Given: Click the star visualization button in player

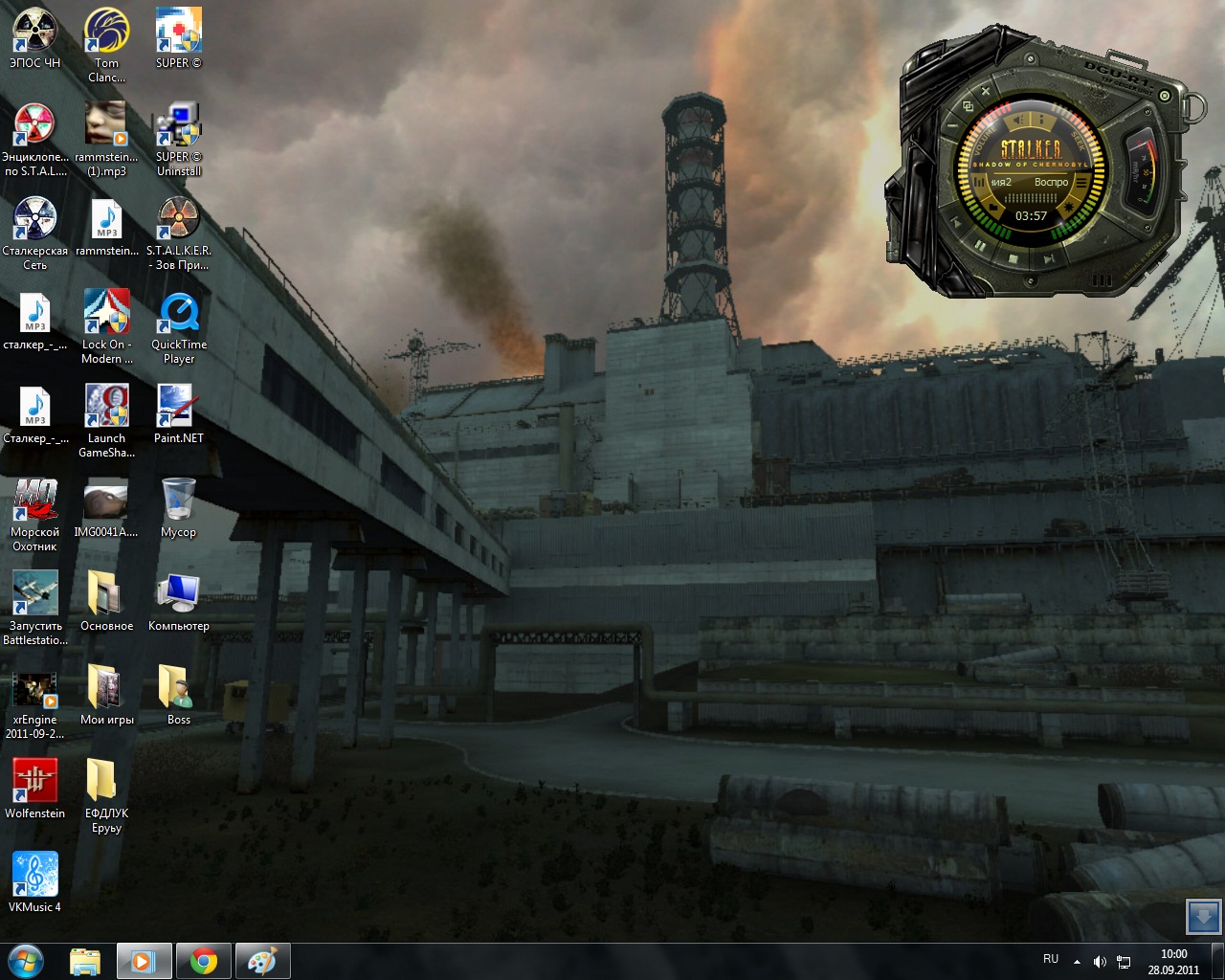Looking at the screenshot, I should (x=1068, y=207).
